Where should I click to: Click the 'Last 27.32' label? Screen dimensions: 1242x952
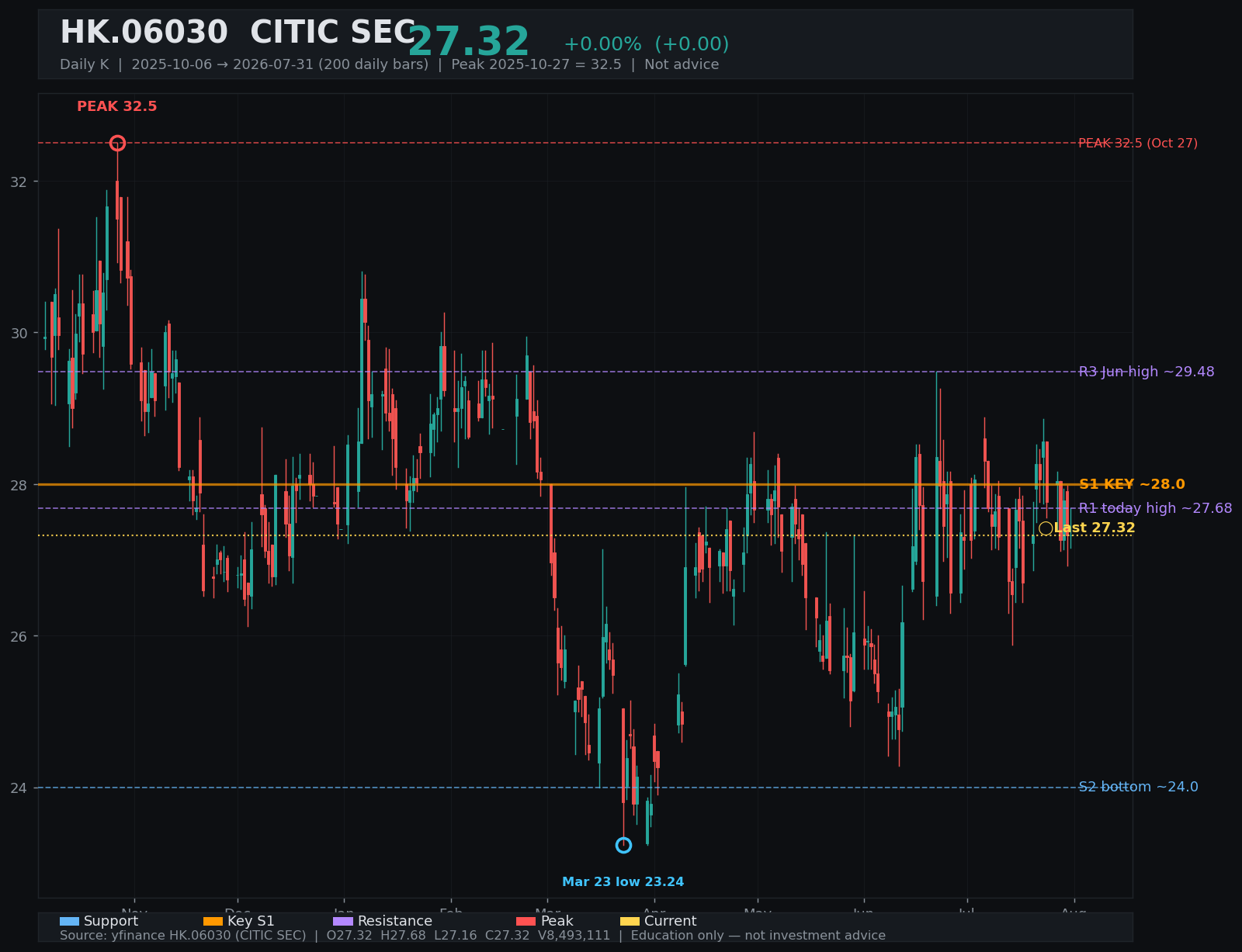click(1095, 528)
